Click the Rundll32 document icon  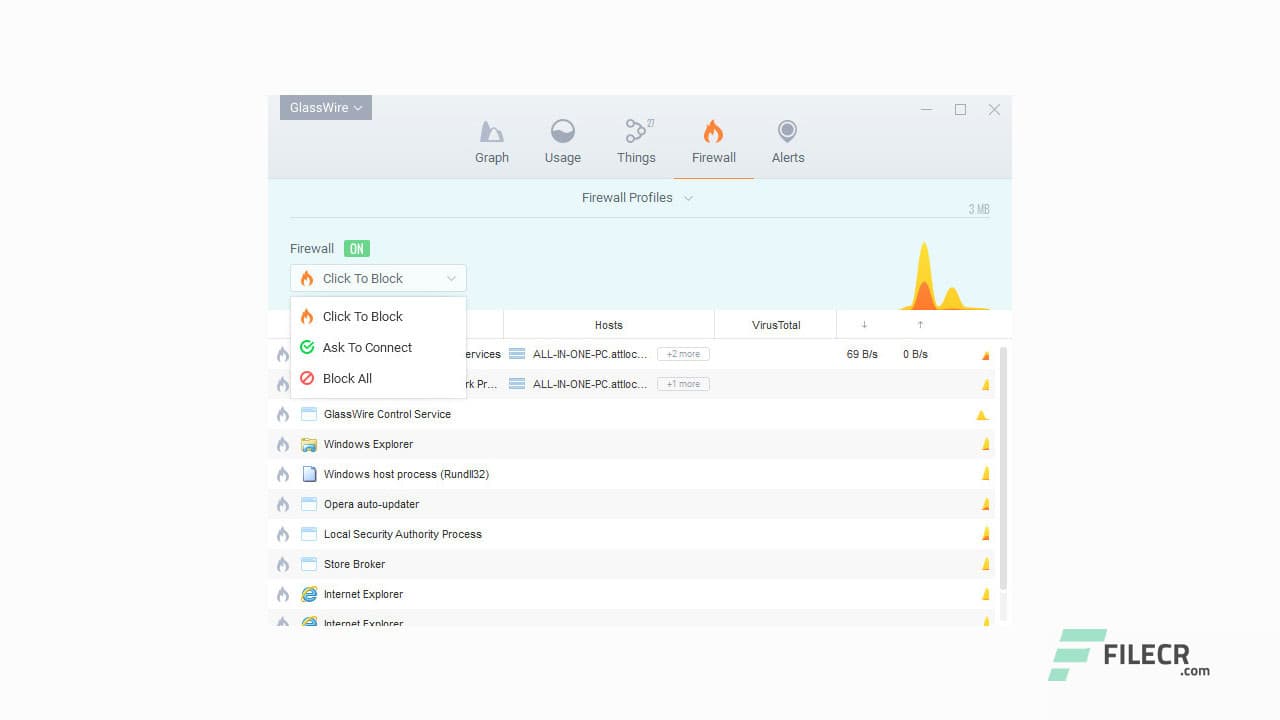309,474
